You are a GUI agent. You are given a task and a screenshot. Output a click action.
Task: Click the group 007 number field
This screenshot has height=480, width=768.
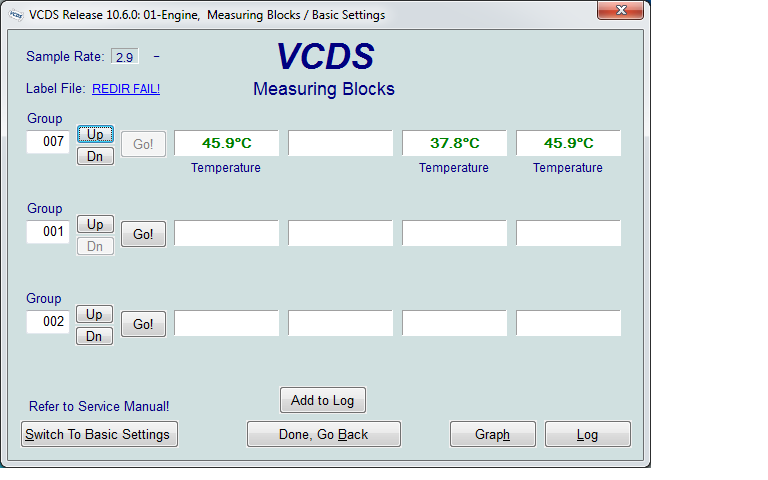[48, 142]
